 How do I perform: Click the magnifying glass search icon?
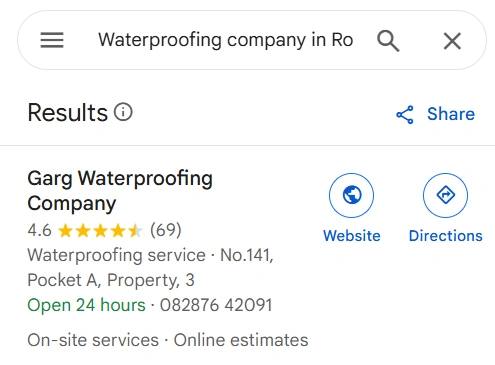(x=388, y=41)
